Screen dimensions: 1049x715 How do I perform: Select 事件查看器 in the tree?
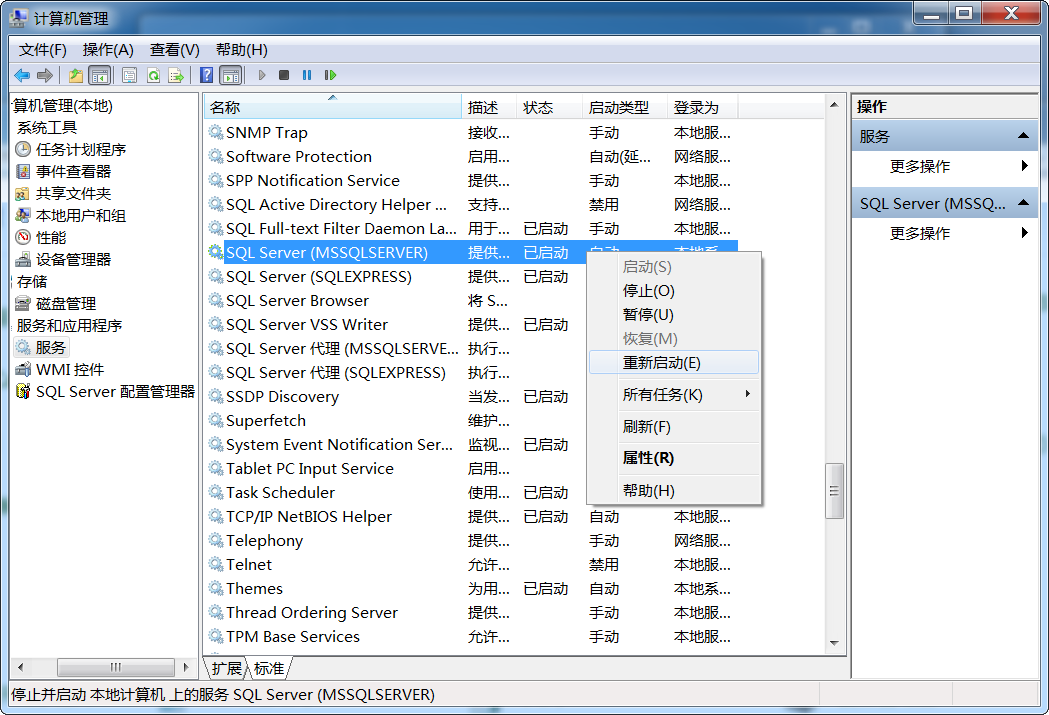(x=74, y=172)
